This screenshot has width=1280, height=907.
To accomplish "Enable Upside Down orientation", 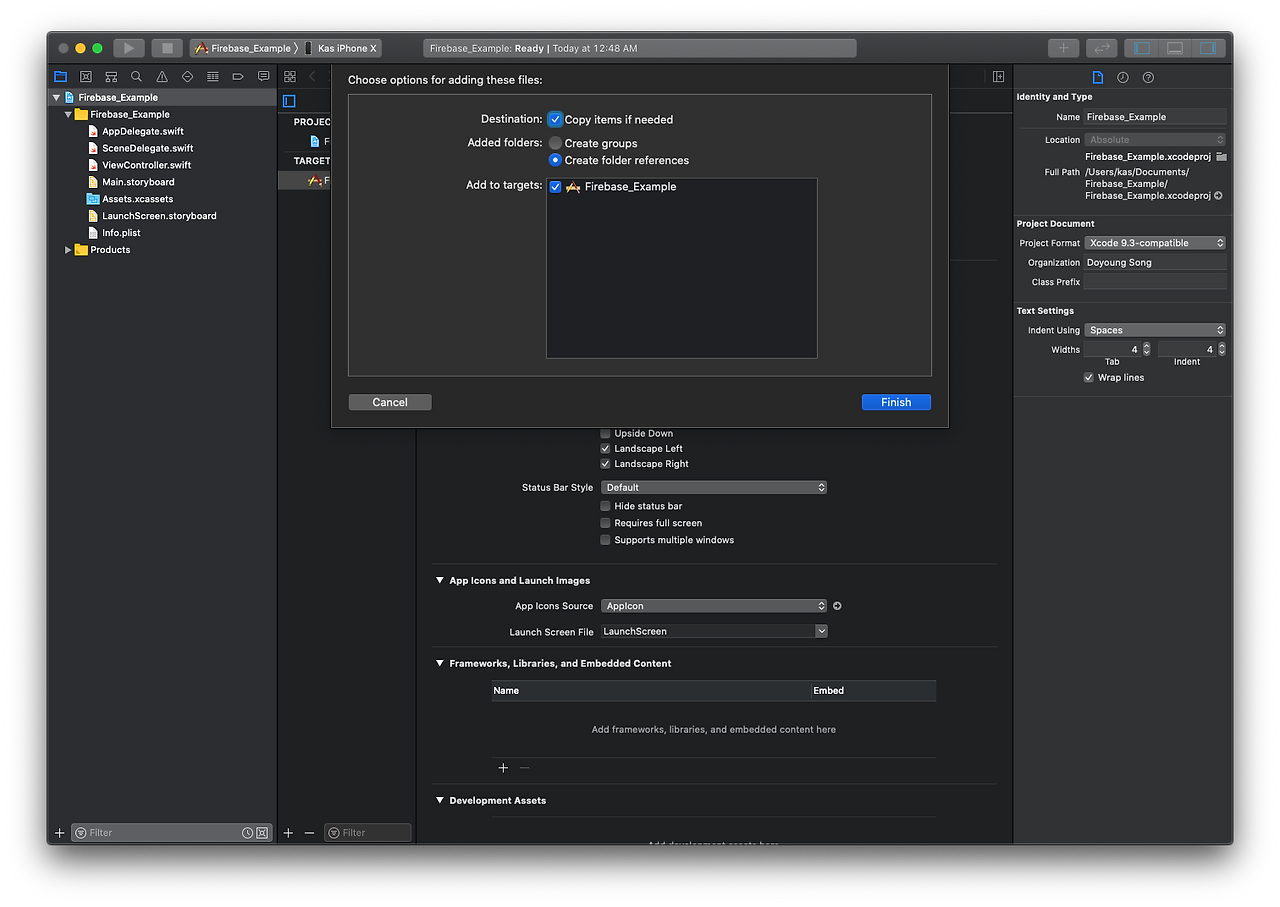I will 605,434.
